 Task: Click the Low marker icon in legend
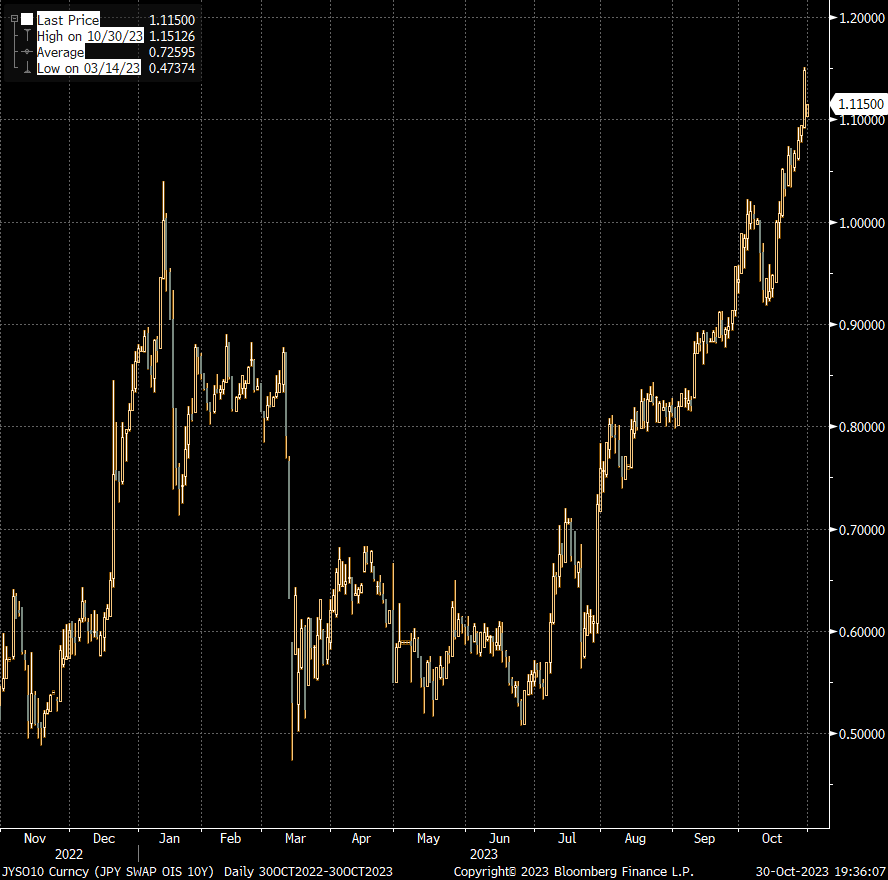(x=27, y=68)
